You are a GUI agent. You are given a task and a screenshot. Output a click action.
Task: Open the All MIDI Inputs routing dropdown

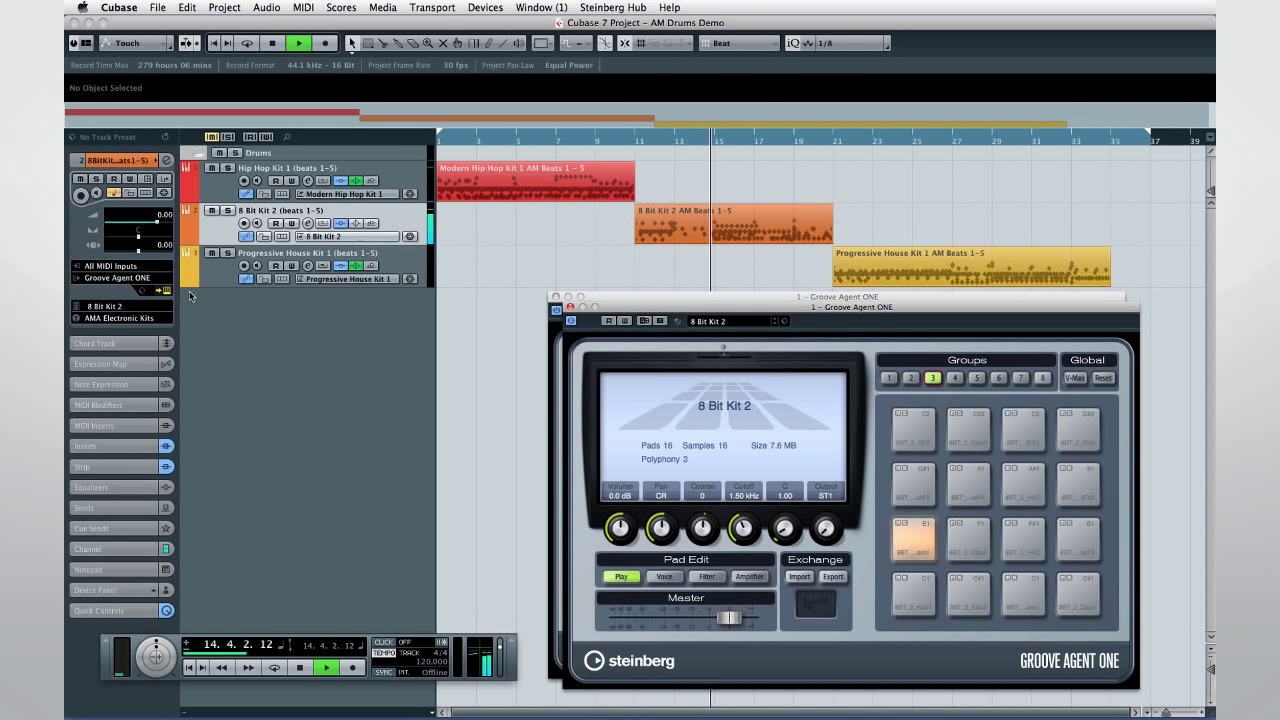coord(121,266)
